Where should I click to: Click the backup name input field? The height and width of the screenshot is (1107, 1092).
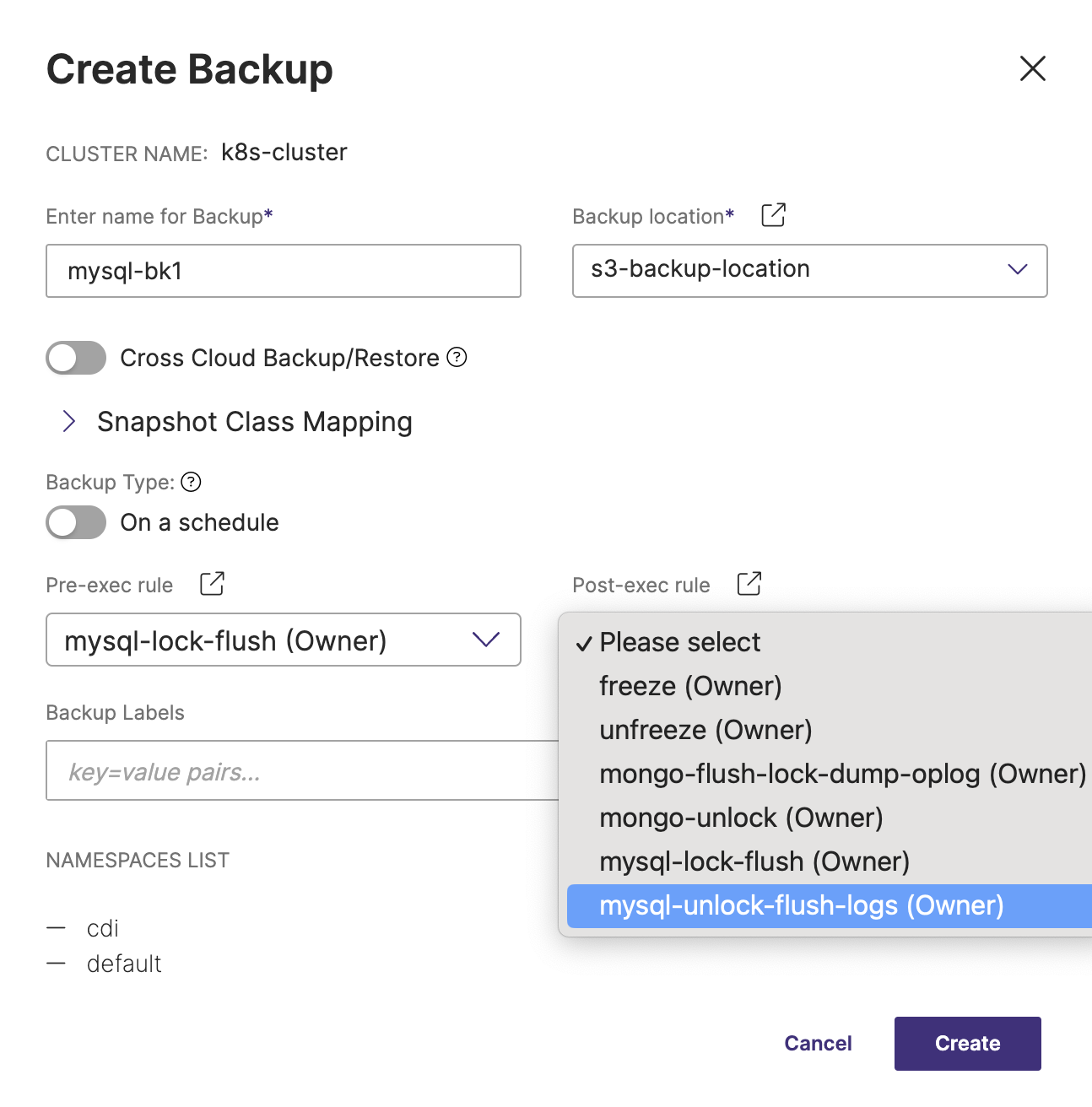283,271
